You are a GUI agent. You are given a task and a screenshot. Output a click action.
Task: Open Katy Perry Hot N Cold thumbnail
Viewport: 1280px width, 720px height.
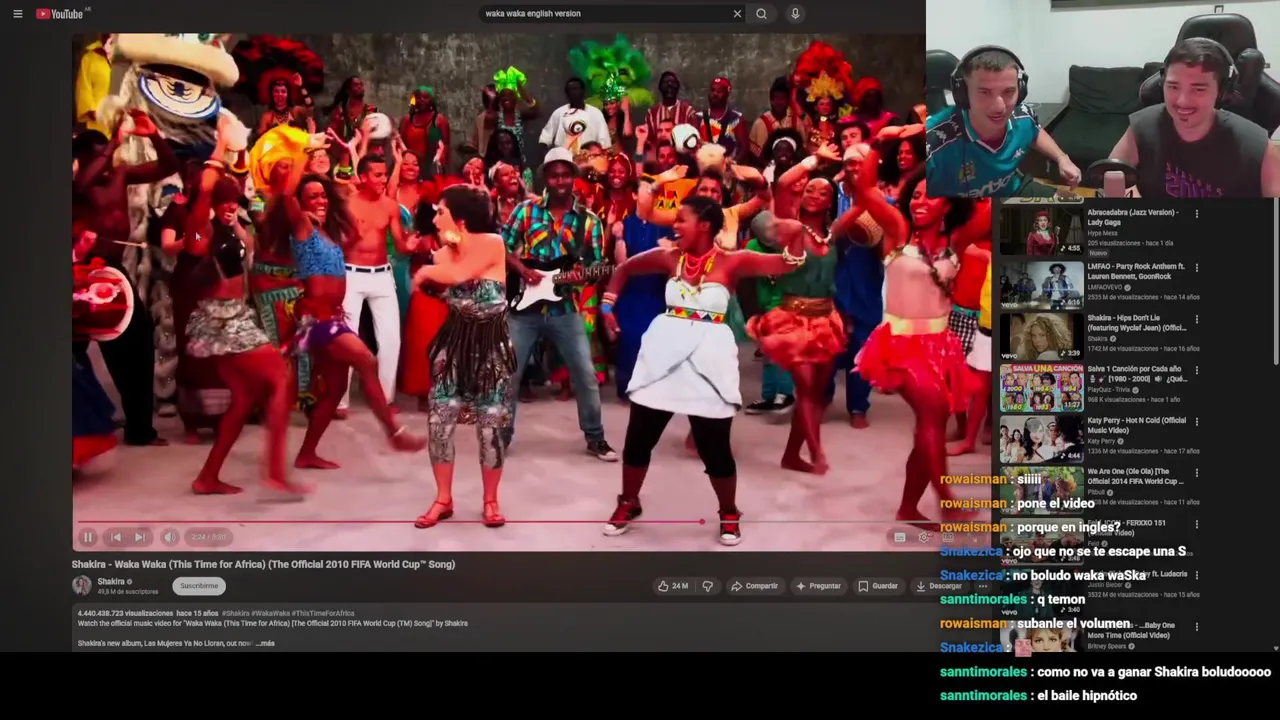[1041, 439]
